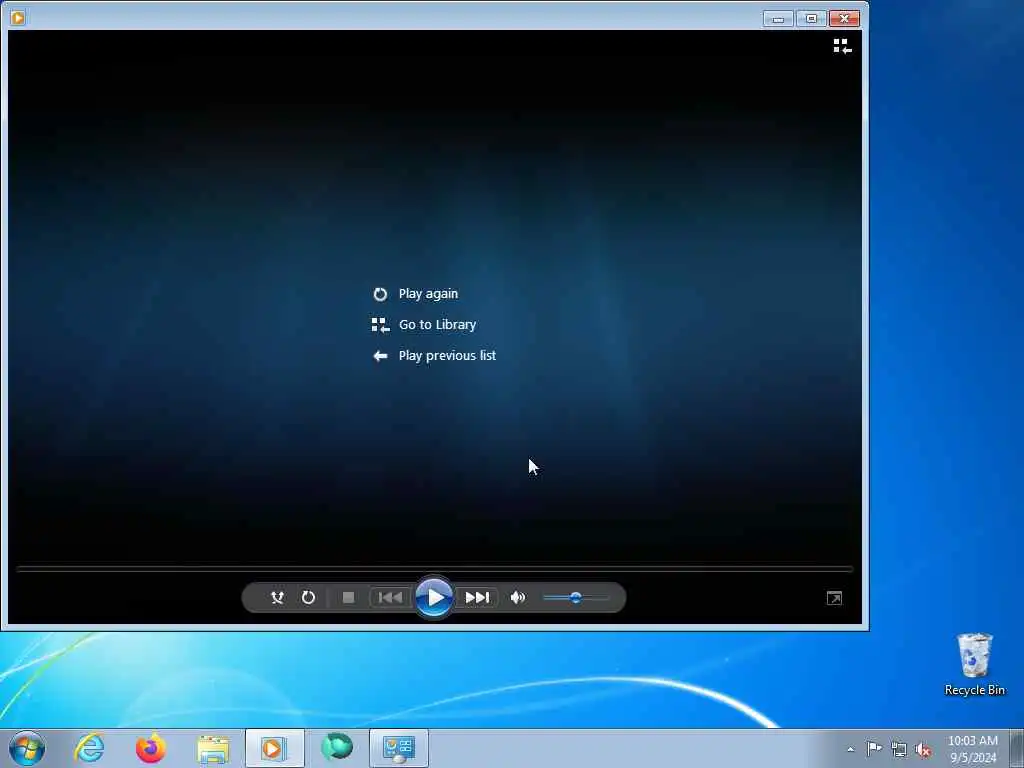Viewport: 1024px width, 768px height.
Task: Click the Stop button
Action: click(x=348, y=598)
